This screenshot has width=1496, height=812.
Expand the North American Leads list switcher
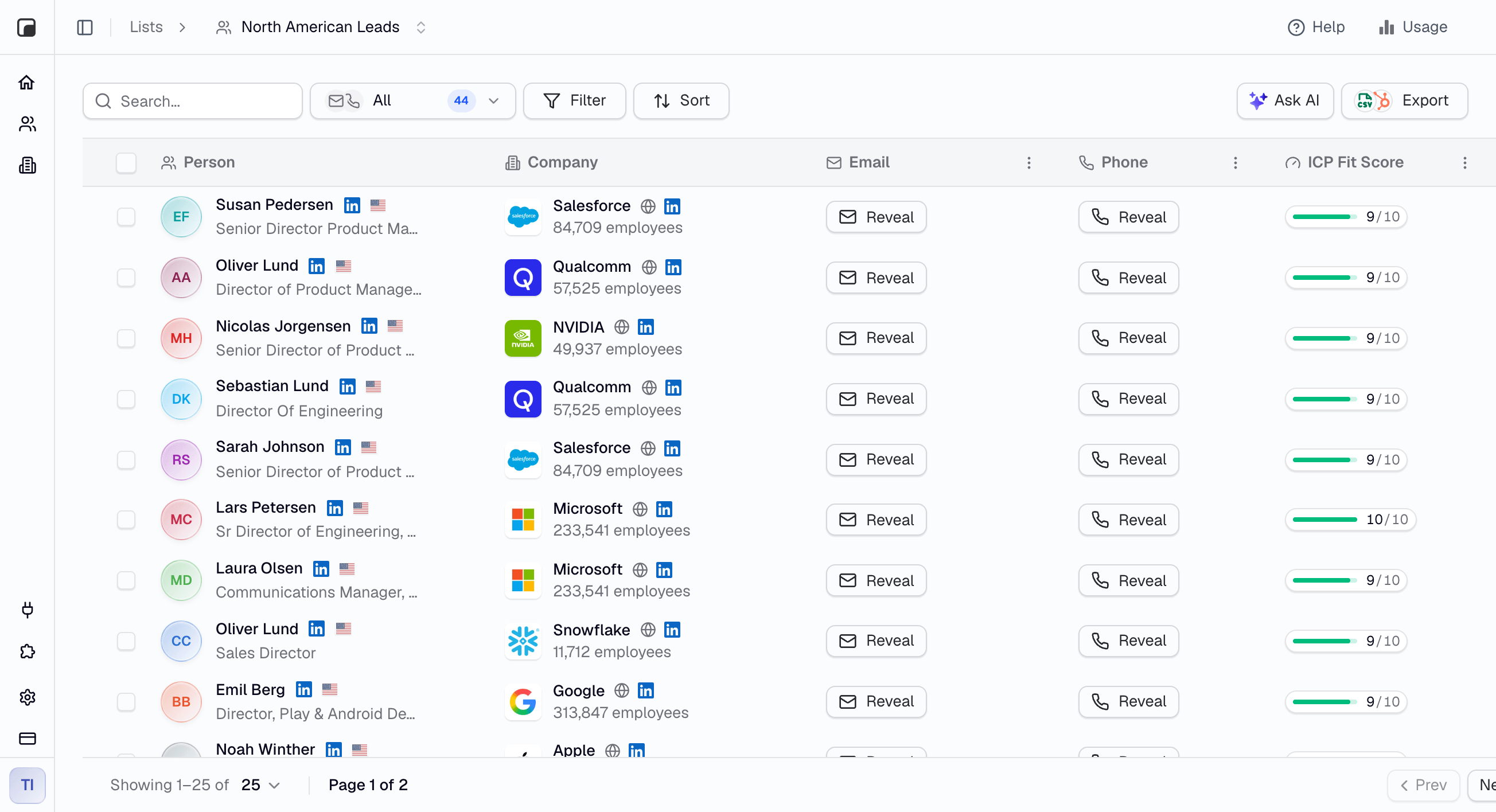pyautogui.click(x=421, y=28)
